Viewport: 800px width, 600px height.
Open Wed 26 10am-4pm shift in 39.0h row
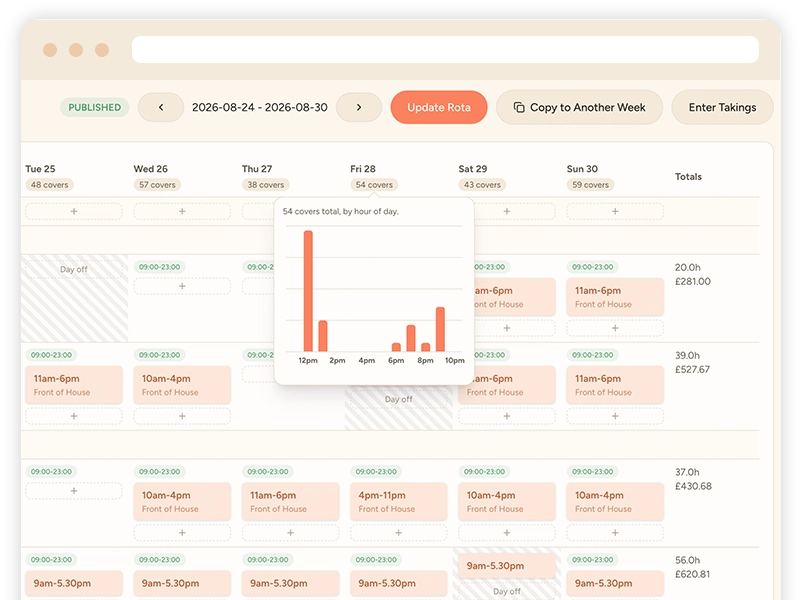pyautogui.click(x=182, y=385)
